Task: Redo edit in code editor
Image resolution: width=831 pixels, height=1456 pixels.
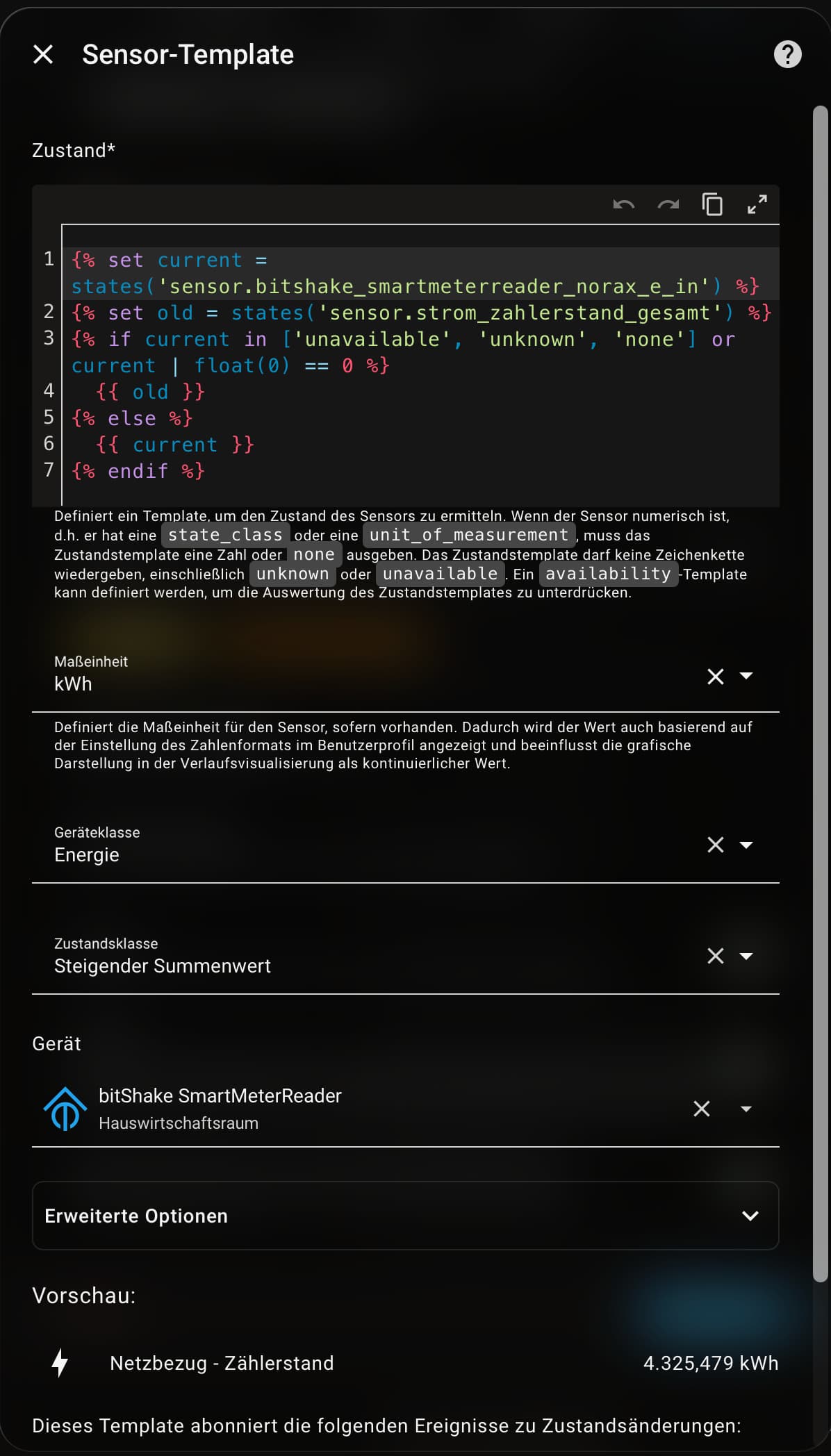Action: tap(668, 204)
